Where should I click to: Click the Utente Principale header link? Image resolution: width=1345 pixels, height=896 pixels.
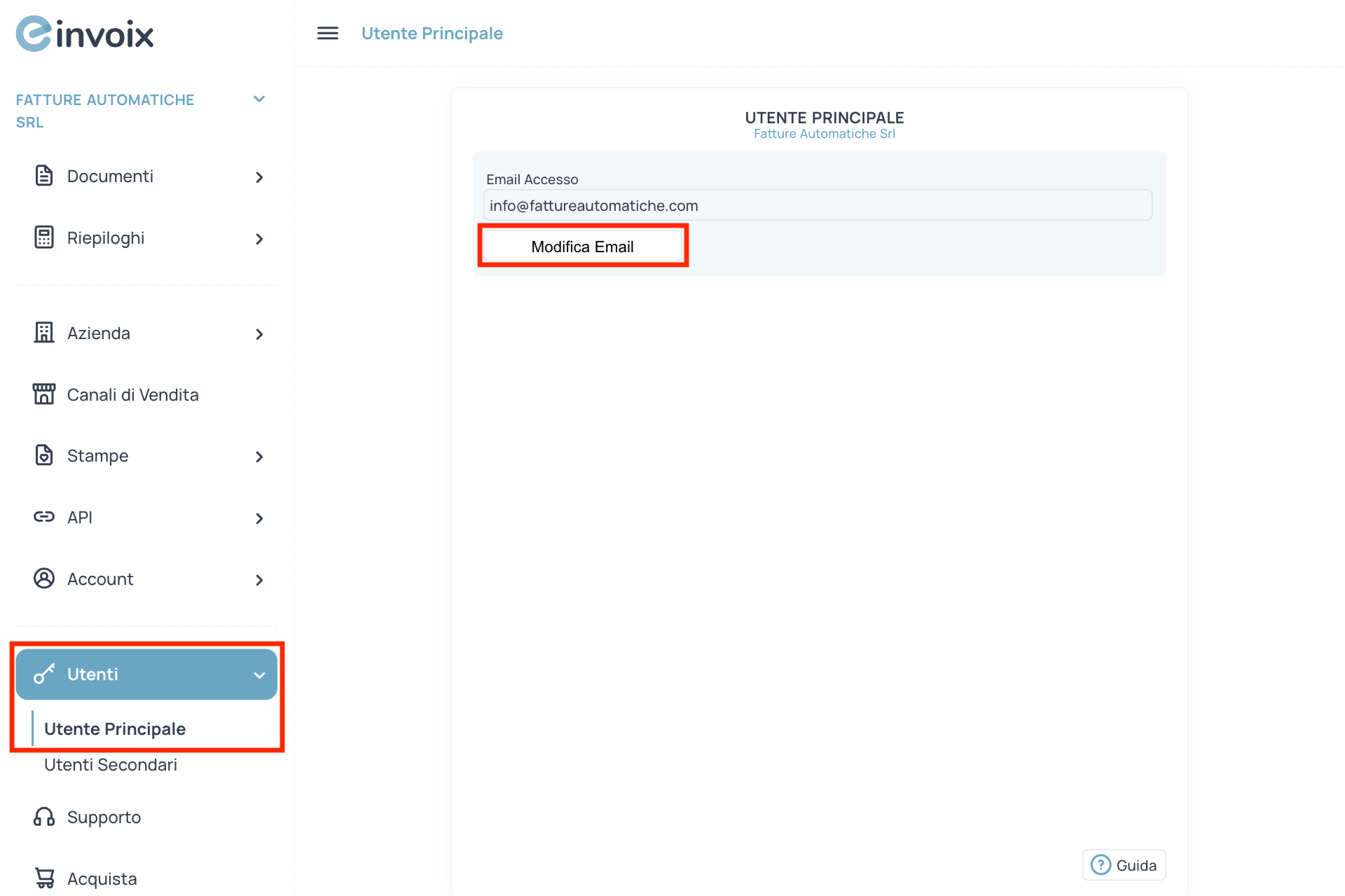(432, 34)
